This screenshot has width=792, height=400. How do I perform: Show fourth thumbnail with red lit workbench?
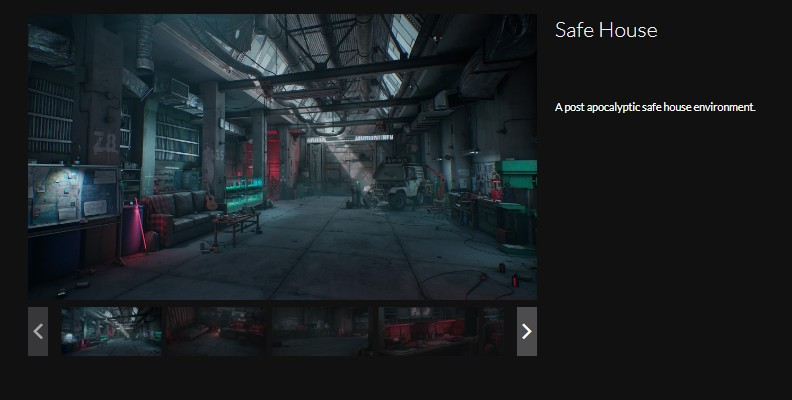click(x=427, y=331)
